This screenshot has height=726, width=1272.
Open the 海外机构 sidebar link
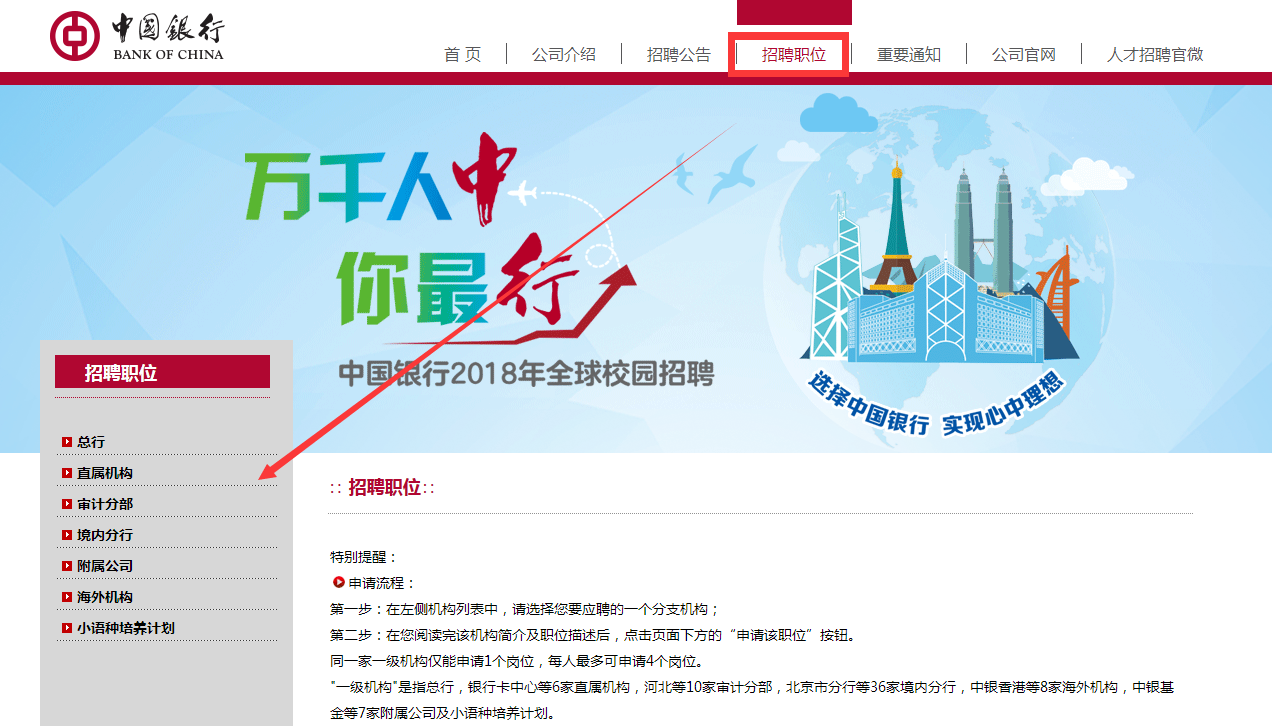tap(105, 597)
